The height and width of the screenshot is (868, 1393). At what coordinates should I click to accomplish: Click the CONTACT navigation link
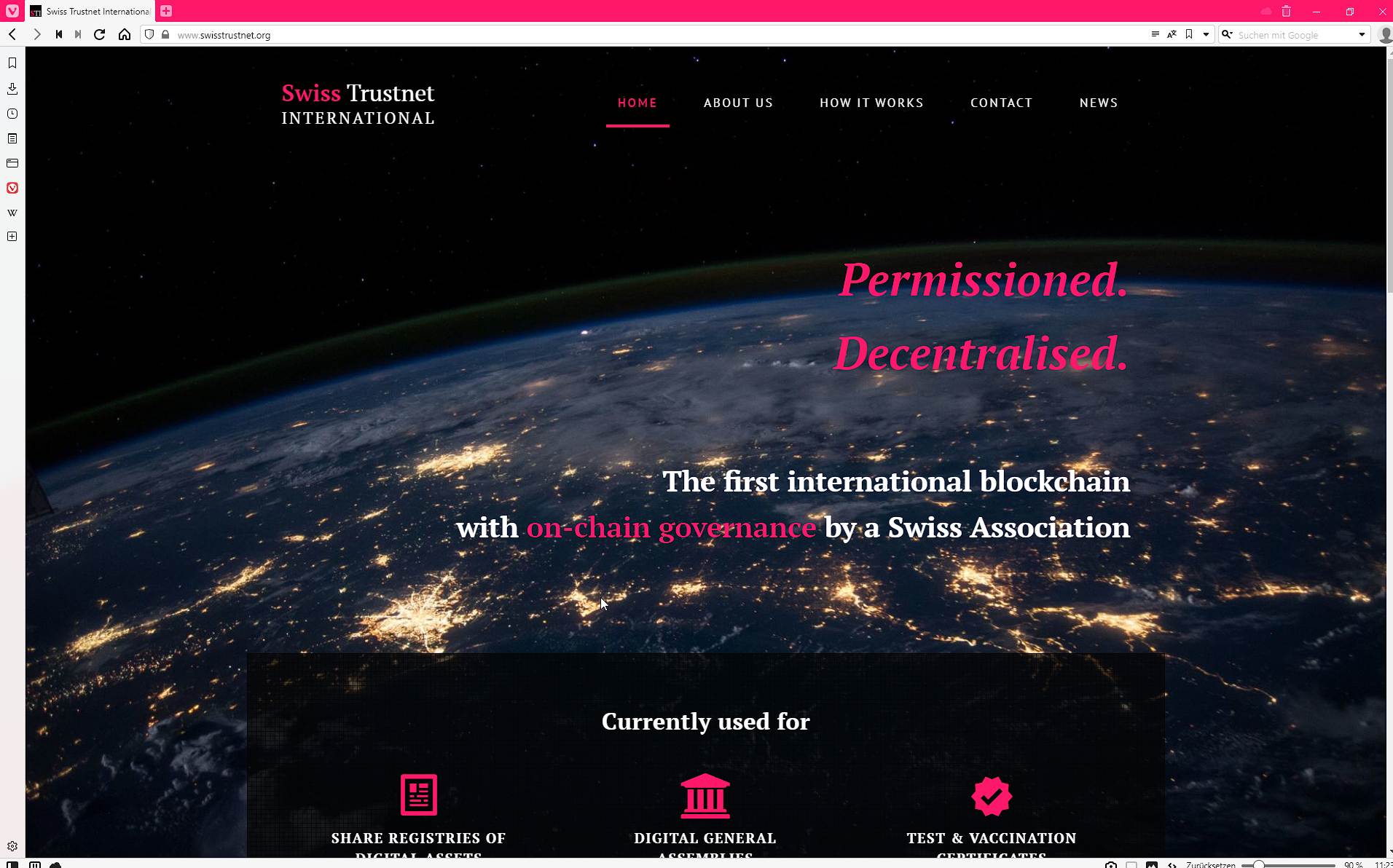point(1001,103)
